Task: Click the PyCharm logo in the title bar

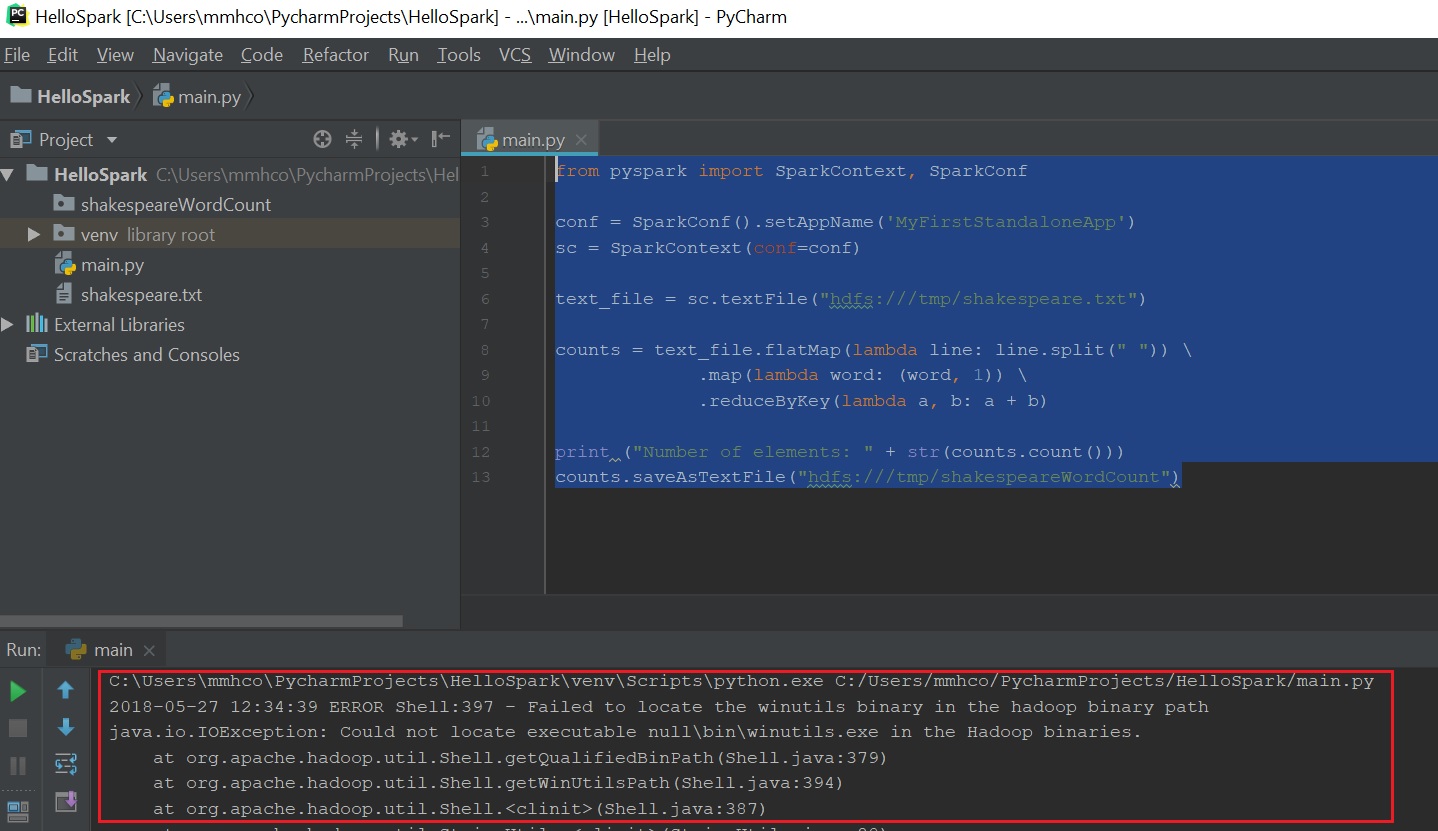Action: (14, 16)
